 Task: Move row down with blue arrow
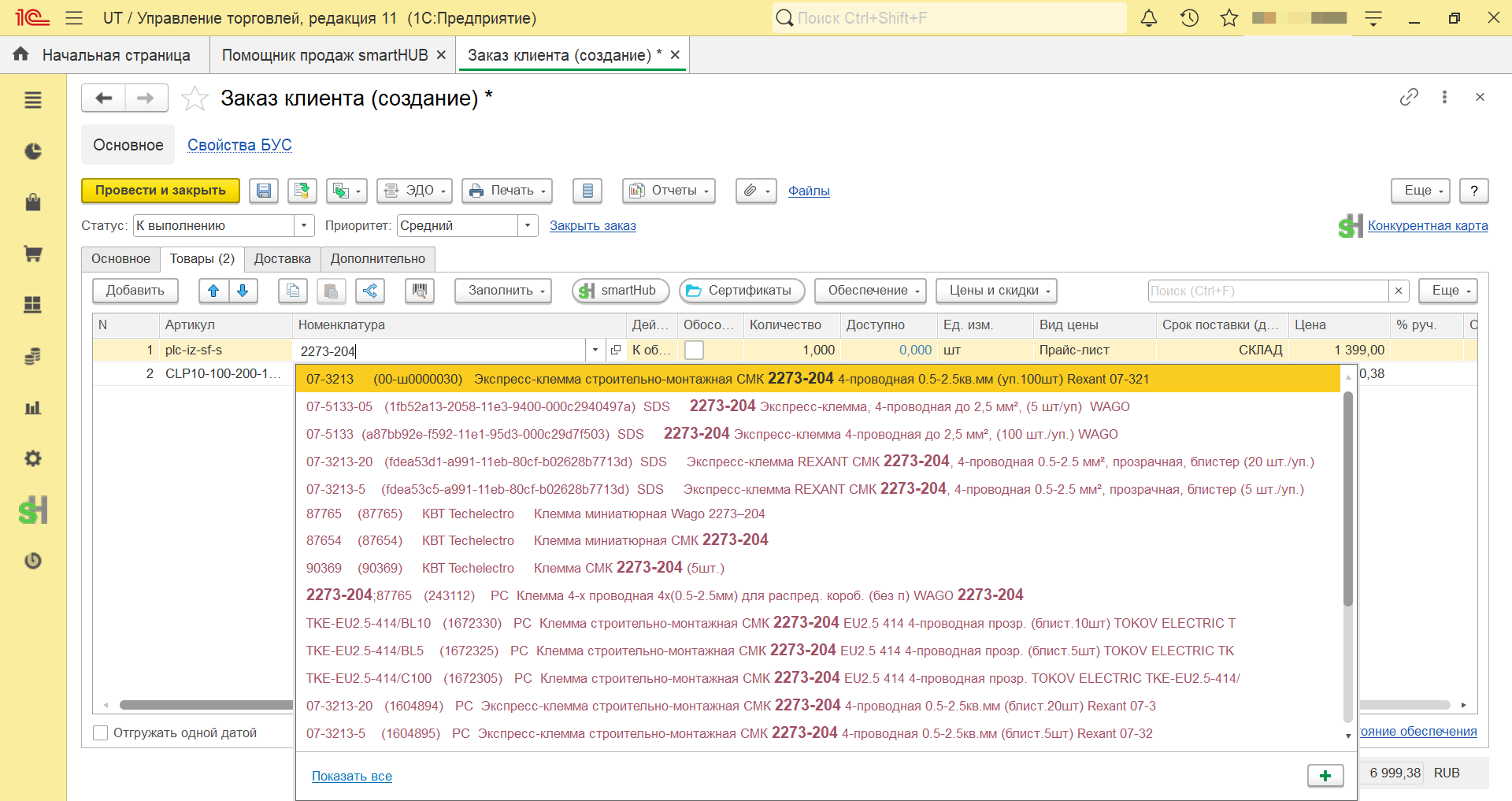click(x=243, y=291)
